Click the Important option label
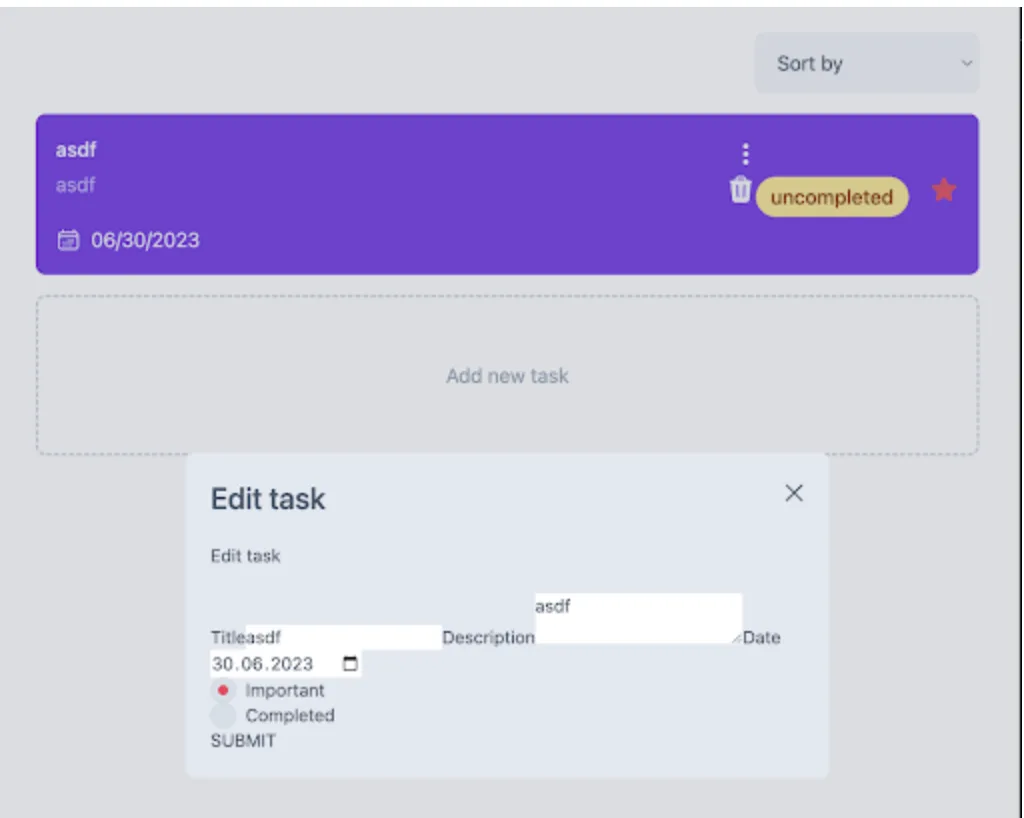Screen dimensions: 1024x818 [285, 690]
